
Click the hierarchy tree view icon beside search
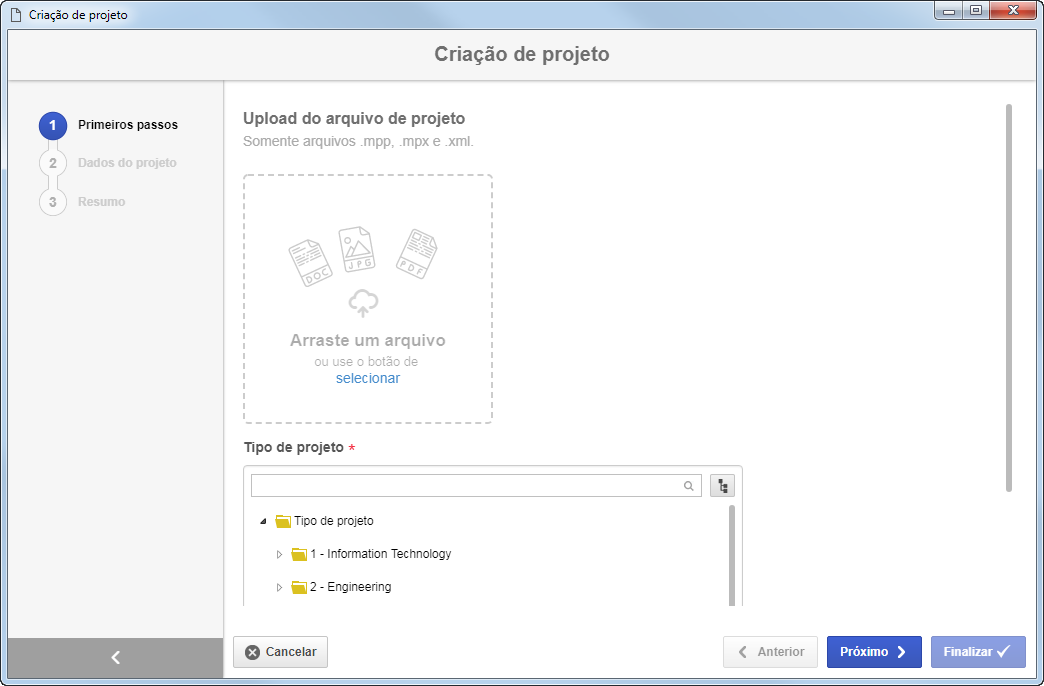coord(722,486)
